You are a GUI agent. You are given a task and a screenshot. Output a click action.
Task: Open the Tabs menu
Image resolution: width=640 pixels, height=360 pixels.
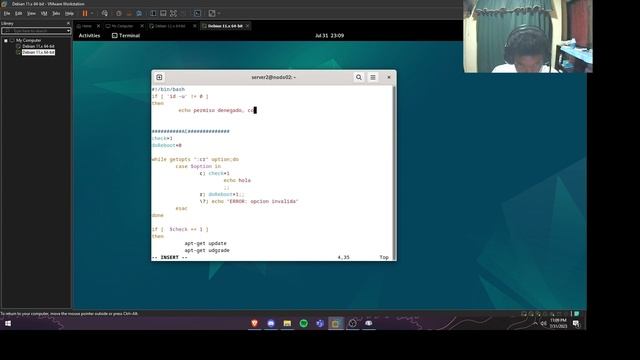coord(56,13)
